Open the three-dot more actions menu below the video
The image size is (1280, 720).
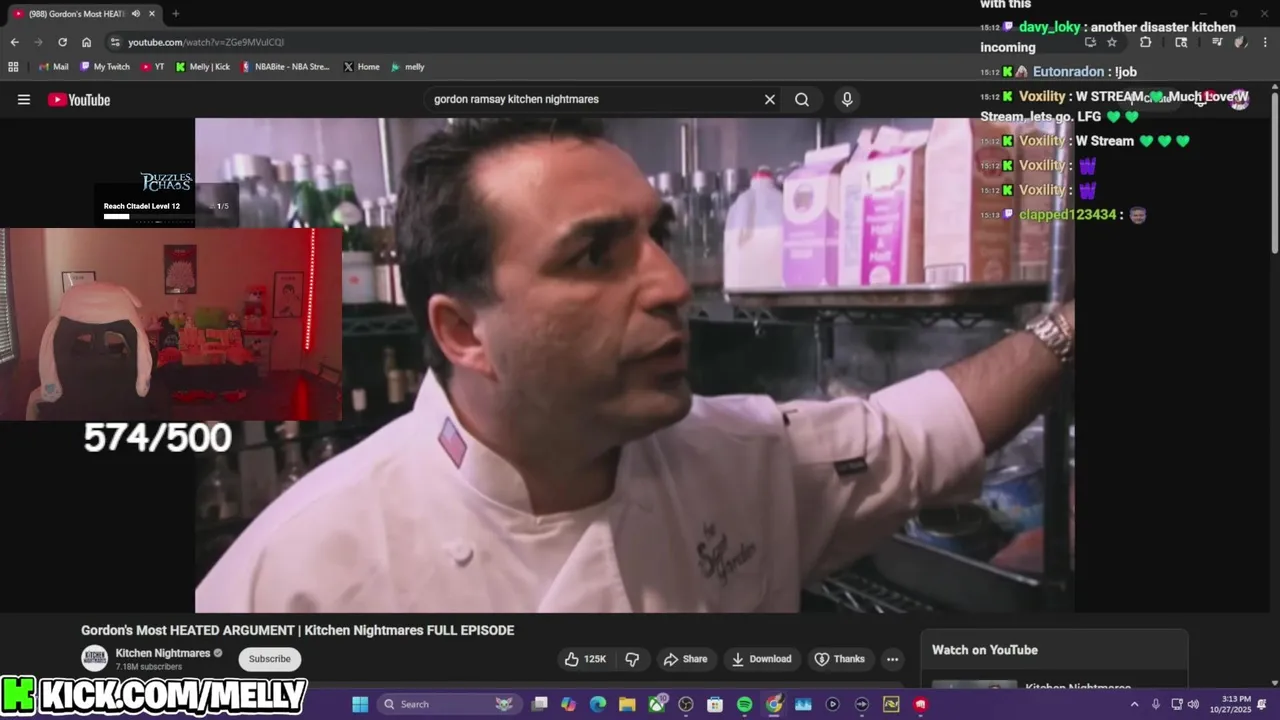point(892,659)
